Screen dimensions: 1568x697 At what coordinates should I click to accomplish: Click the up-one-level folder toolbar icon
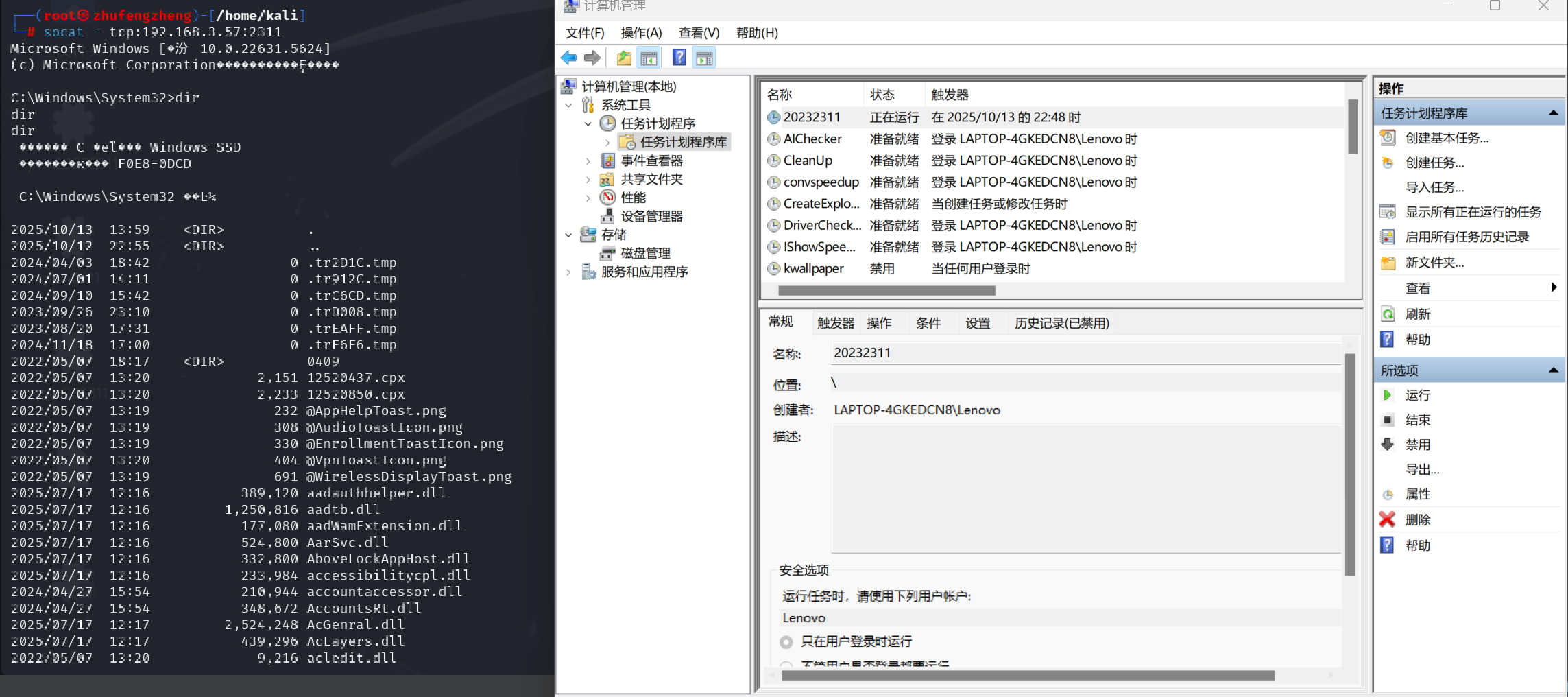tap(624, 58)
